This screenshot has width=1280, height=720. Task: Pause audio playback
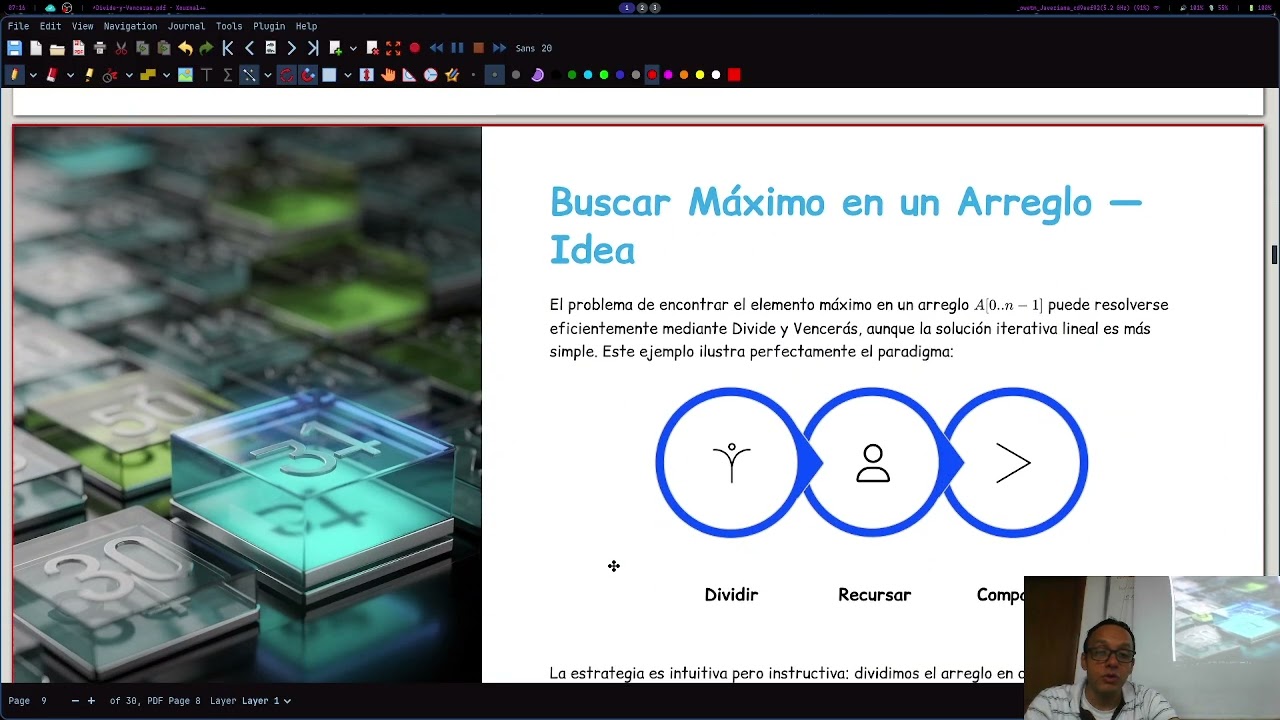pos(457,48)
